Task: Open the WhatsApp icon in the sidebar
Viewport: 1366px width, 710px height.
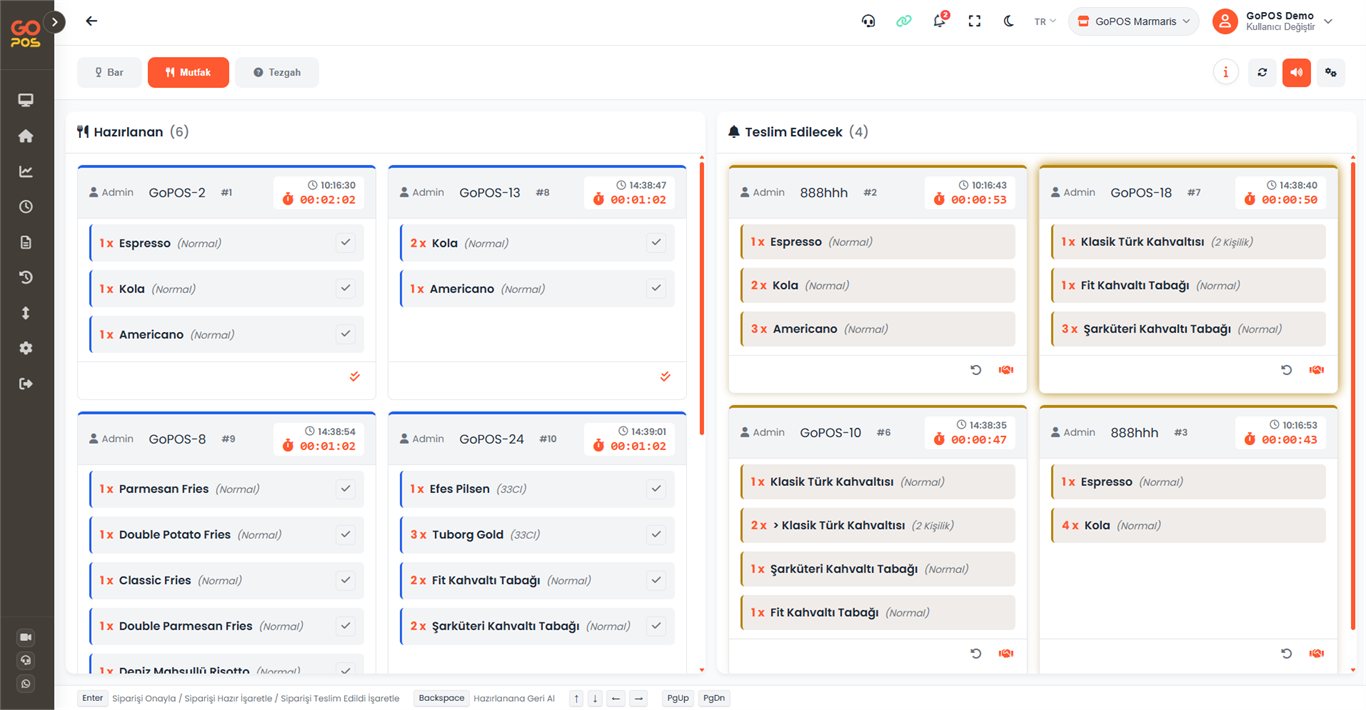Action: (26, 684)
